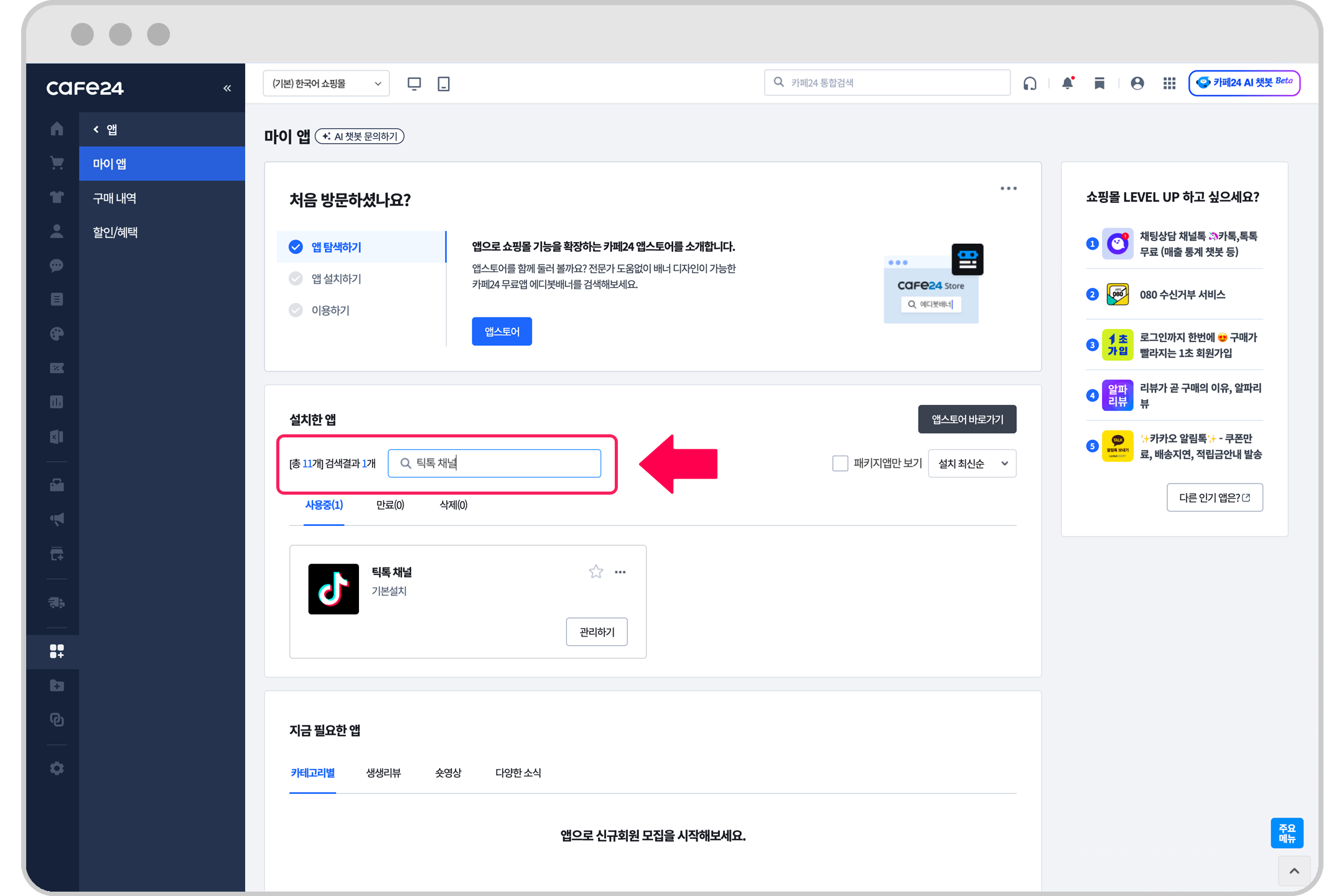Open the apps grid-plus sidebar icon
Image resolution: width=1344 pixels, height=896 pixels.
(57, 651)
